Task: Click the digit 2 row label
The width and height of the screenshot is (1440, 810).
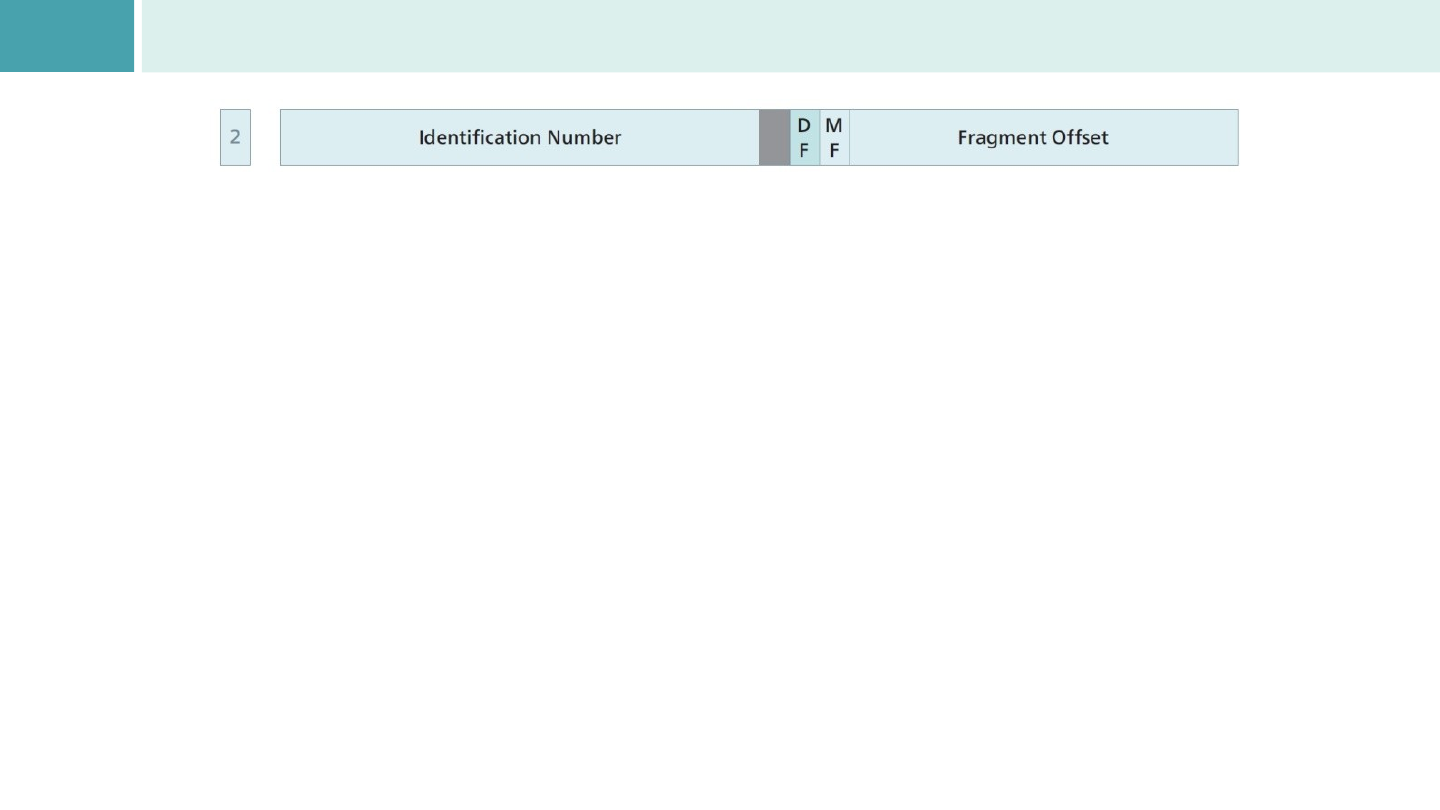Action: (235, 137)
